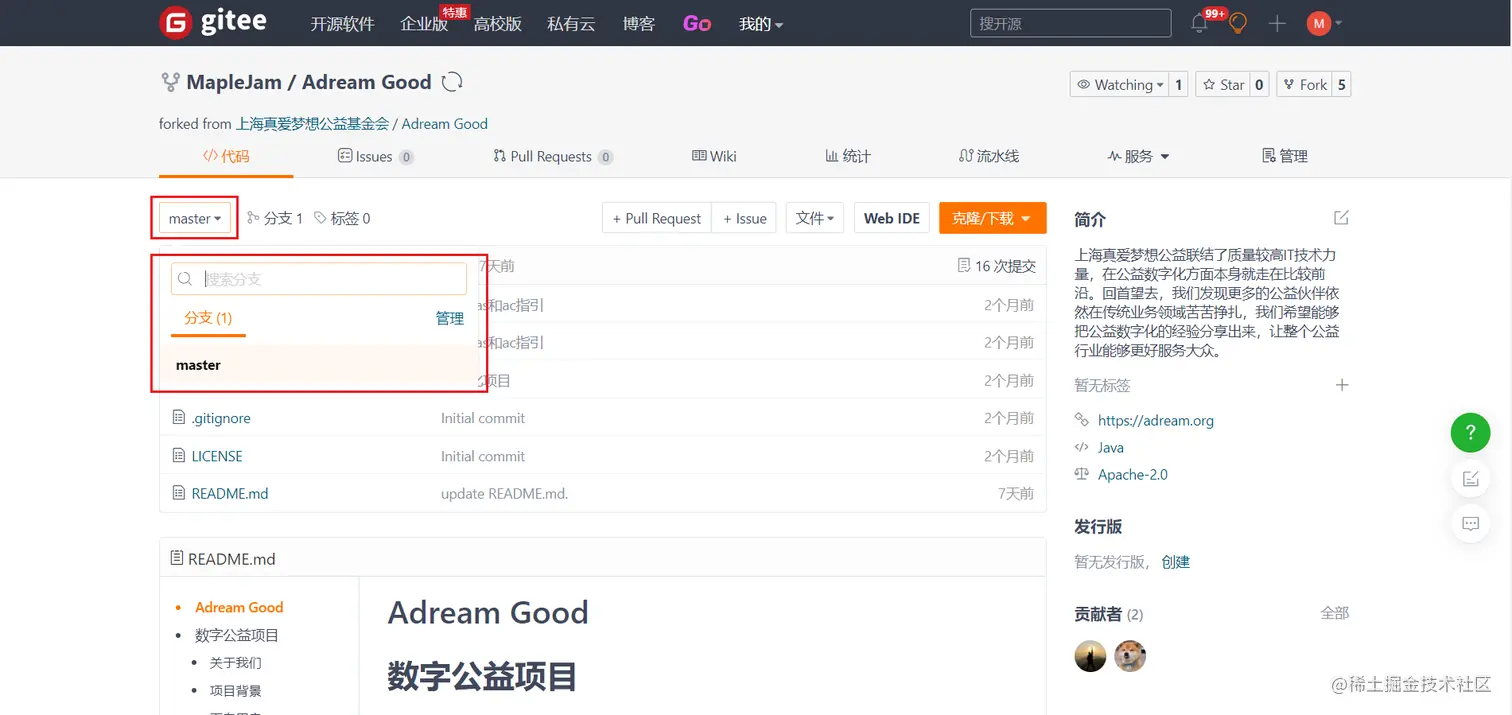The height and width of the screenshot is (715, 1512).
Task: Click 私有云 in the top navigation
Action: click(571, 24)
